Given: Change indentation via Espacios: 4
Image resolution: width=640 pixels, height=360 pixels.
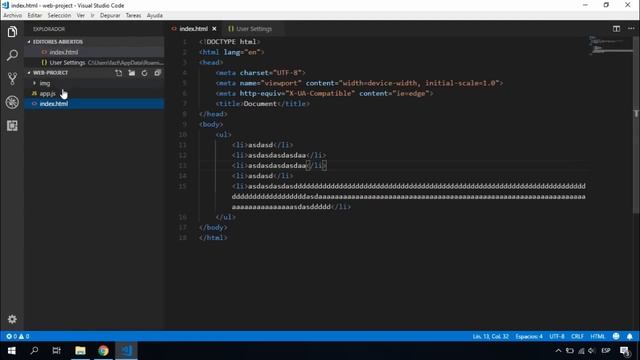Looking at the screenshot, I should 529,336.
